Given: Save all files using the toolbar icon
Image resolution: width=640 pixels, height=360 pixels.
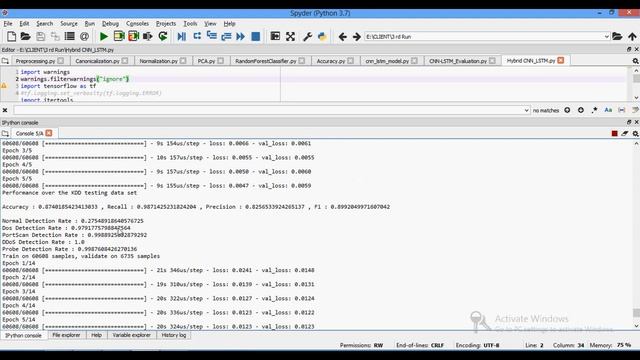Looking at the screenshot, I should (55, 36).
